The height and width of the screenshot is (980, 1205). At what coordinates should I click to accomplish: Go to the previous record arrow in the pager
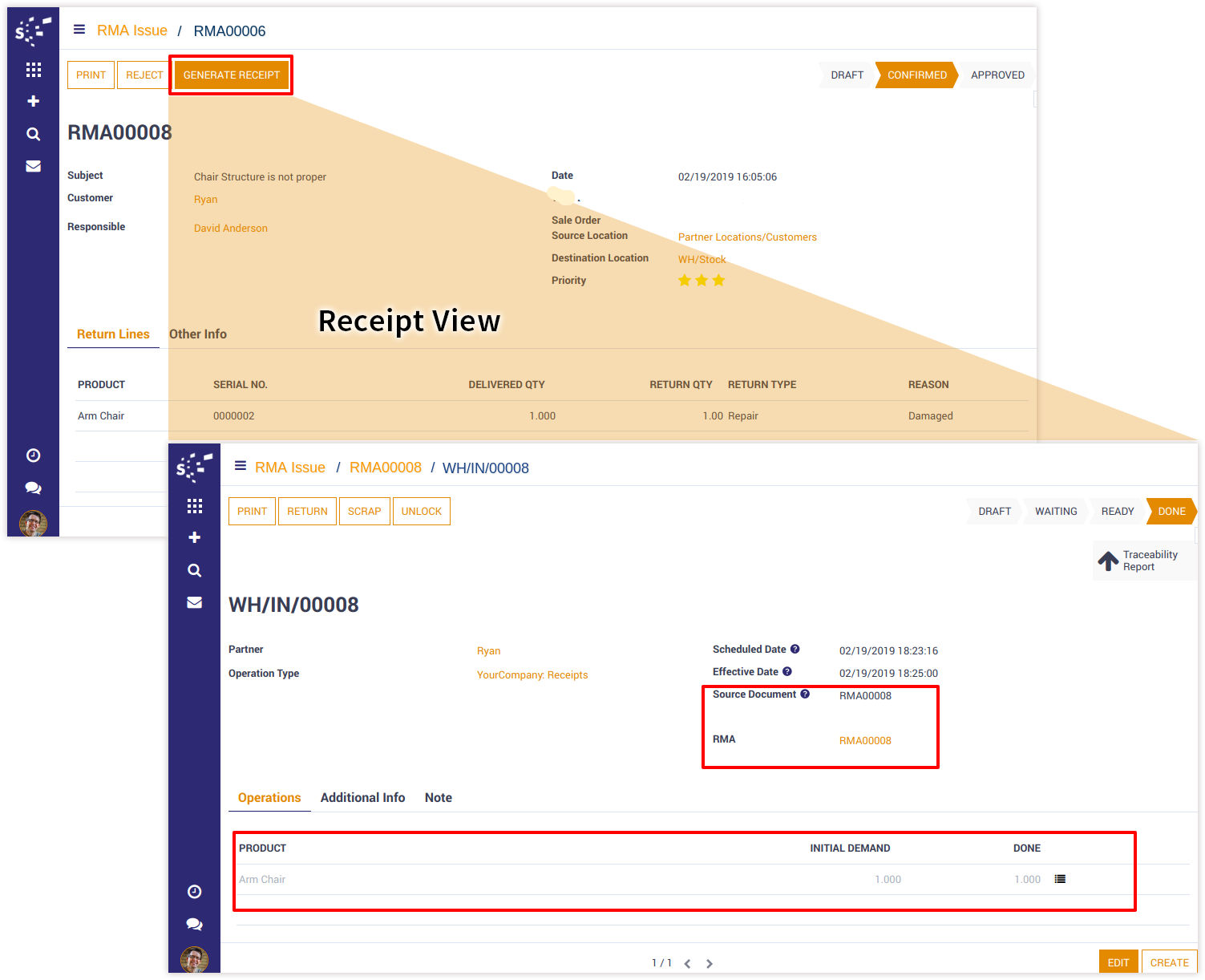point(687,964)
